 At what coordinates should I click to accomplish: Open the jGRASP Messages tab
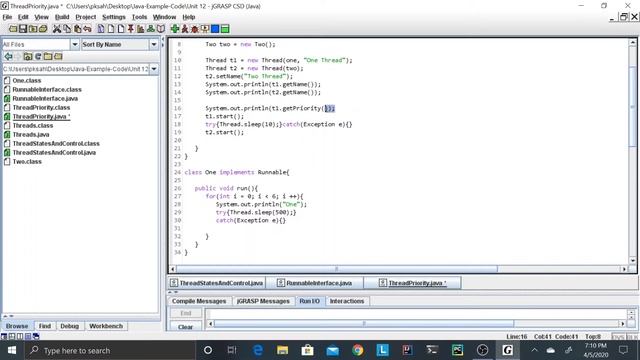(263, 301)
